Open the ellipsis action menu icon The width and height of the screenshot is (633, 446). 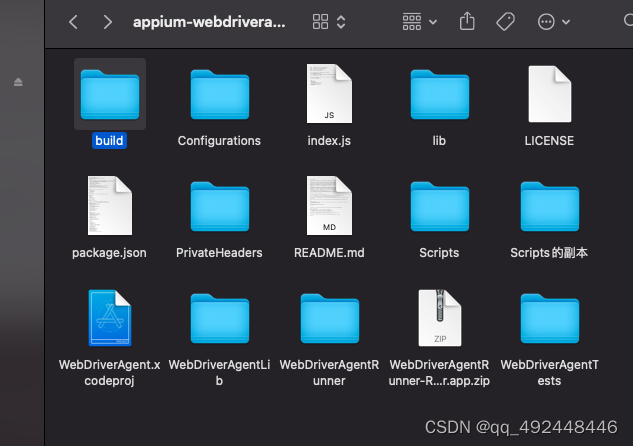(546, 22)
